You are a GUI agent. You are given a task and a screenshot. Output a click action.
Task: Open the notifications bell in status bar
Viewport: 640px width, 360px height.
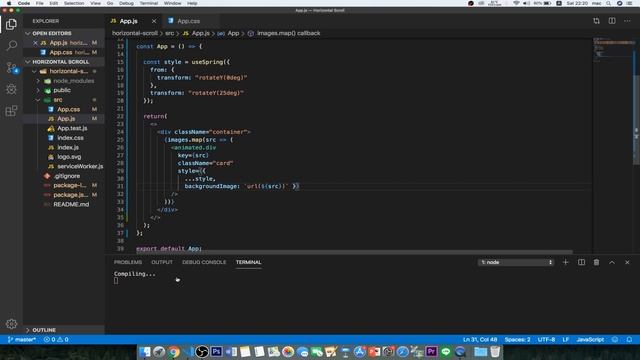point(629,340)
